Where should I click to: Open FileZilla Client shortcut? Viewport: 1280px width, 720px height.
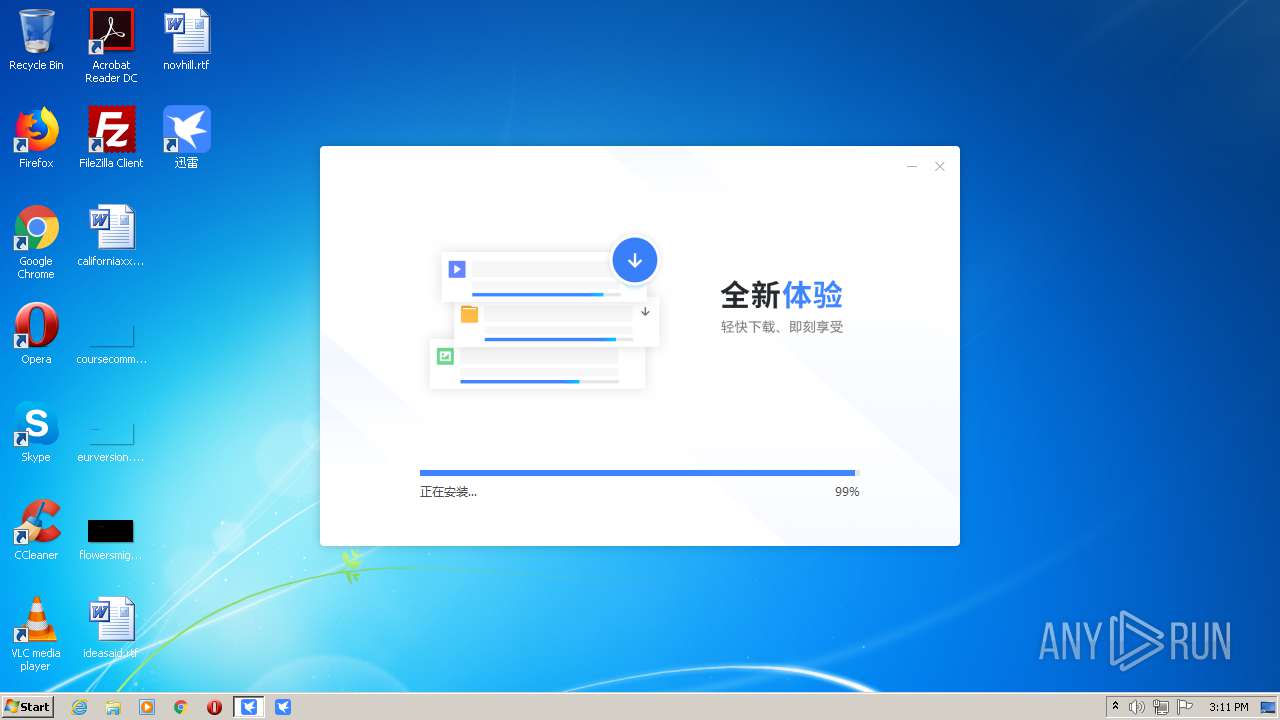click(x=111, y=138)
